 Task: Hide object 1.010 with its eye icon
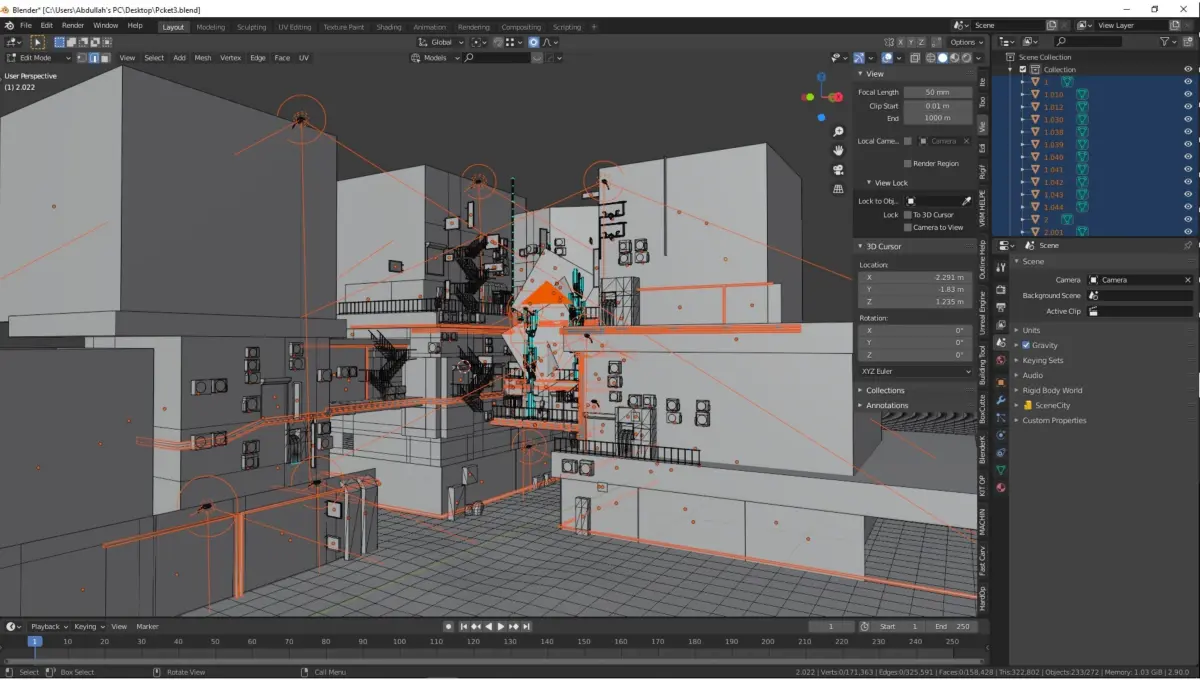point(1188,94)
